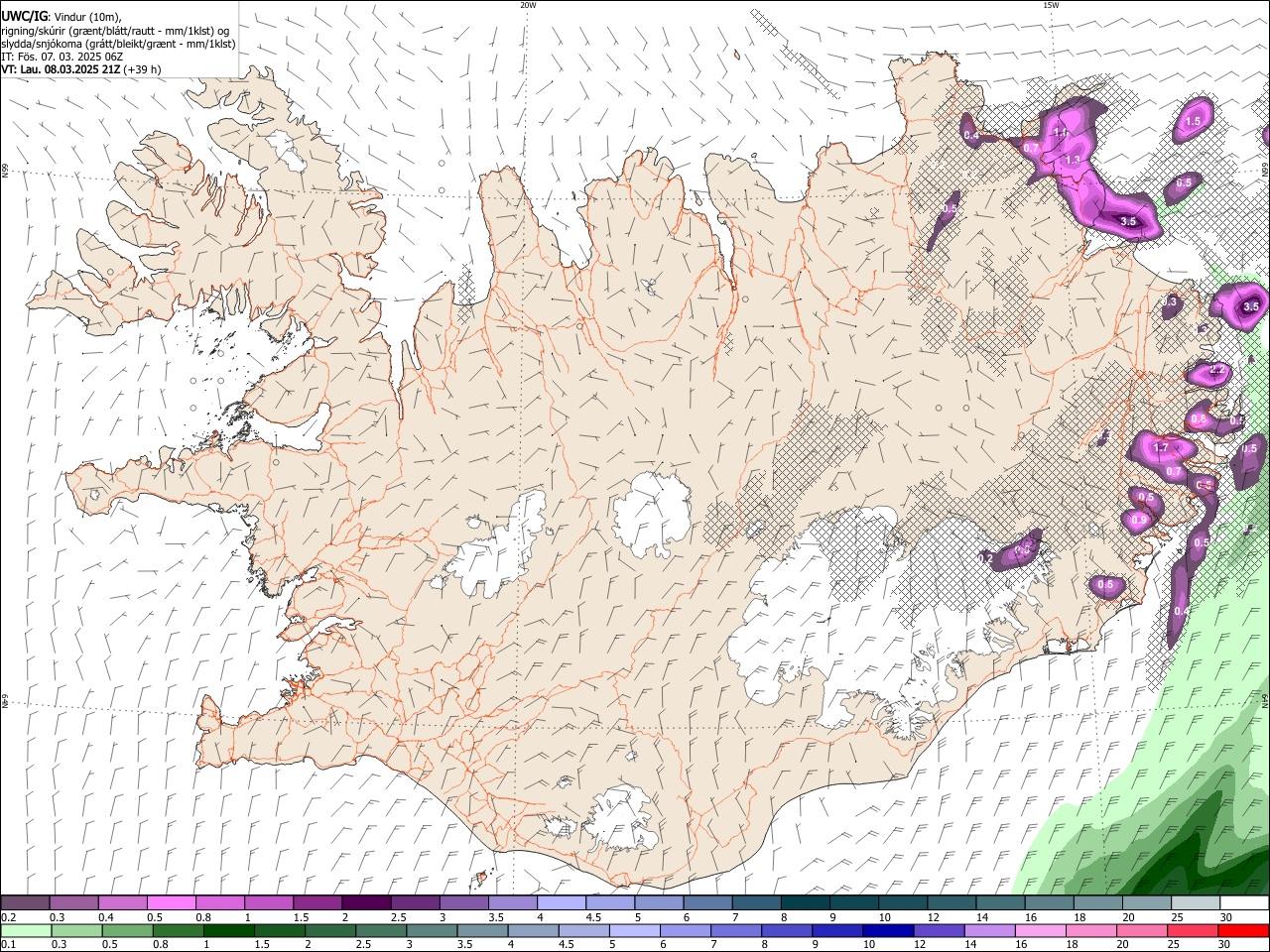Pick the bright pink 0.5 swatch in snow scale

171,903
